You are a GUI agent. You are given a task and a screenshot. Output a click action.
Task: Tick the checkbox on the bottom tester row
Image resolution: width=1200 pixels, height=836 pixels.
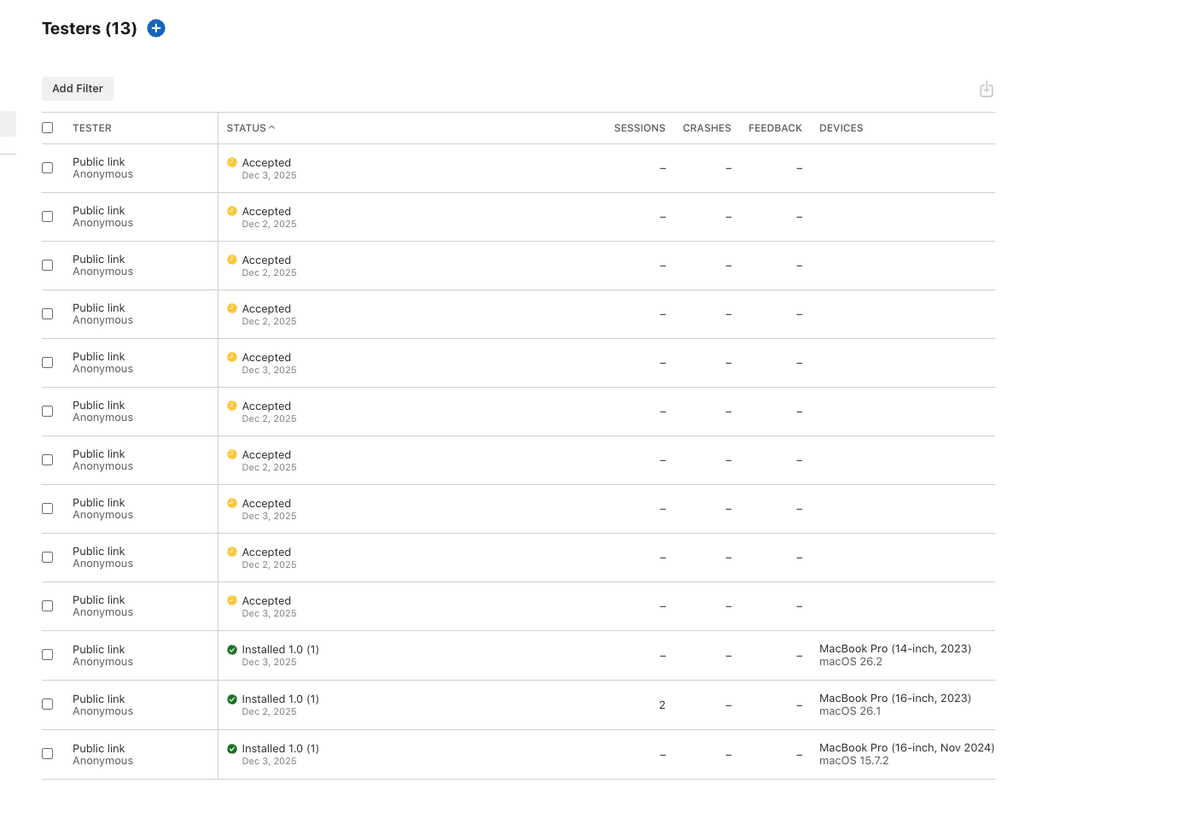pos(47,753)
